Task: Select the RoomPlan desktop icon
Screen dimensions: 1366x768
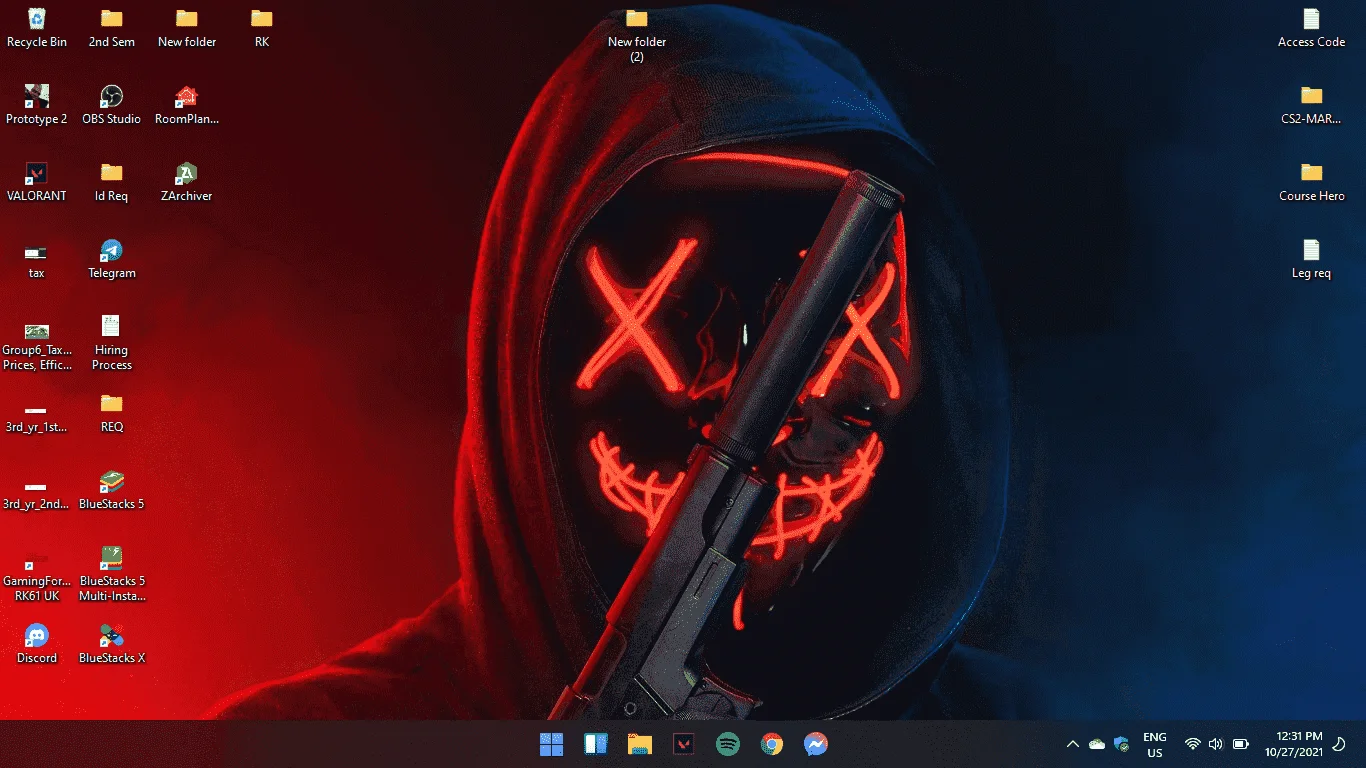Action: point(187,105)
